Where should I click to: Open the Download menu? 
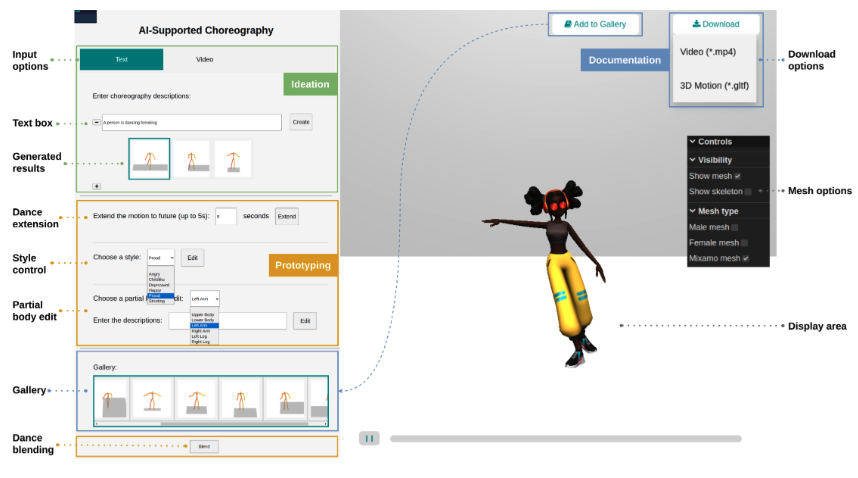click(715, 24)
